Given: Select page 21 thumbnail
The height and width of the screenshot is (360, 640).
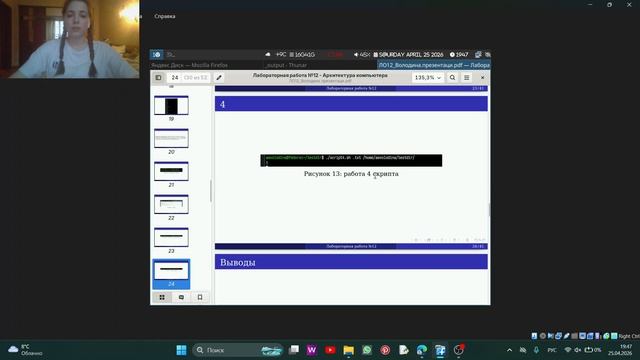Looking at the screenshot, I should [x=171, y=171].
